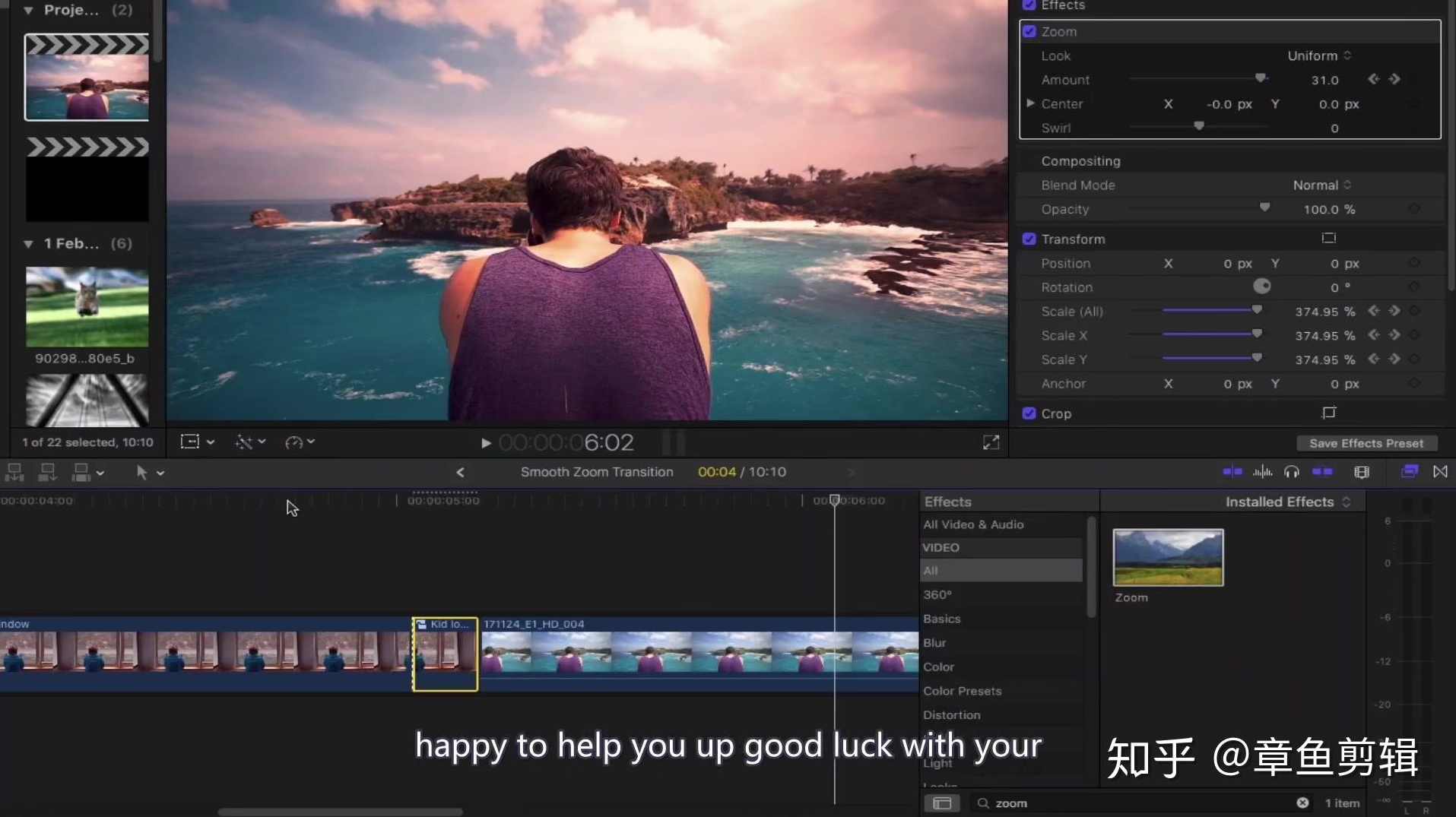Select the Zoom effect thumbnail

[x=1168, y=558]
